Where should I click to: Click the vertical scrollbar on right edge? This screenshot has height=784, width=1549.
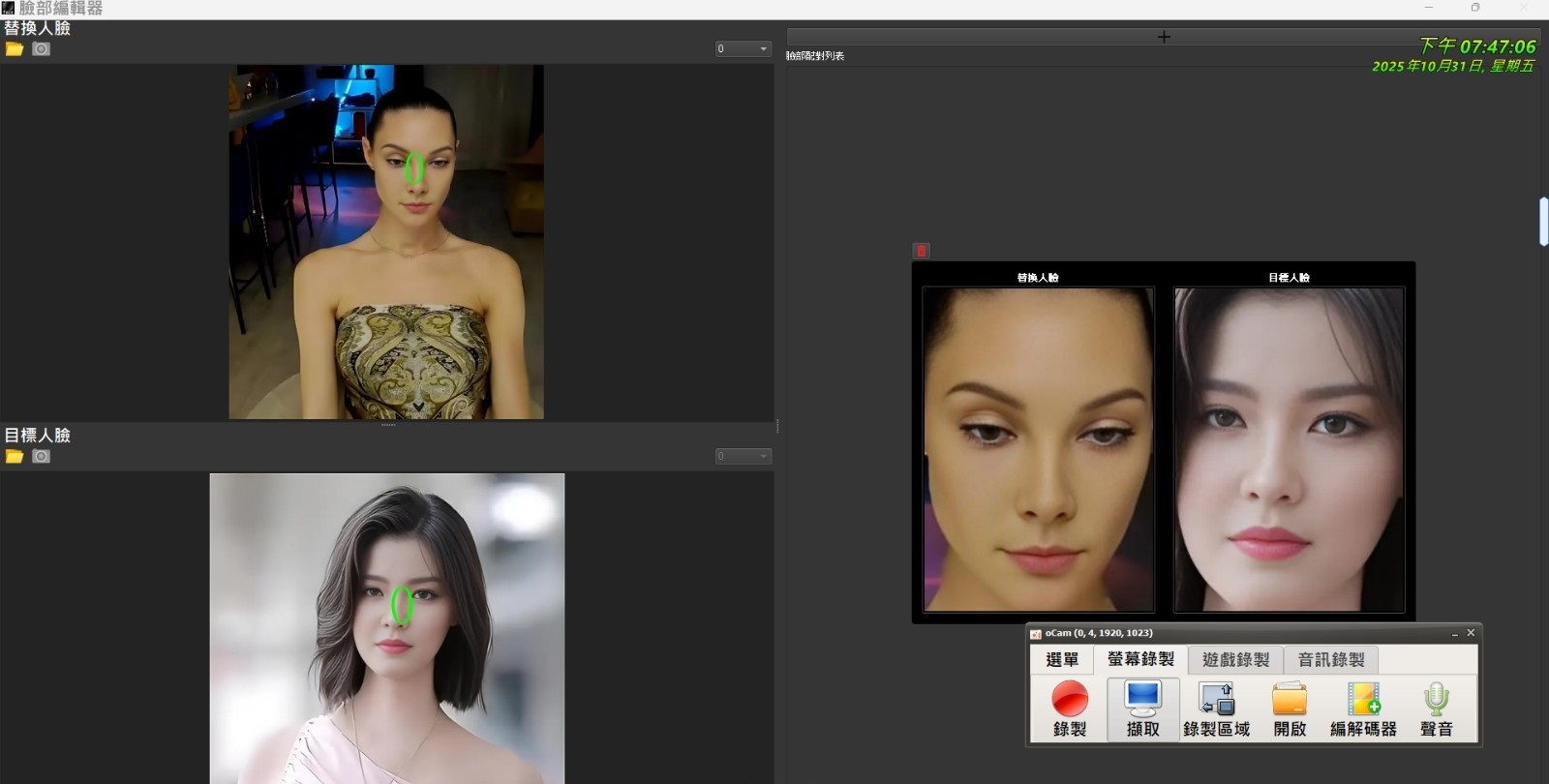(1543, 222)
